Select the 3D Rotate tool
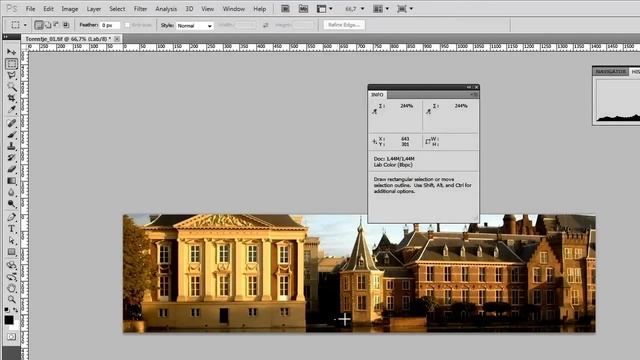 [x=11, y=265]
